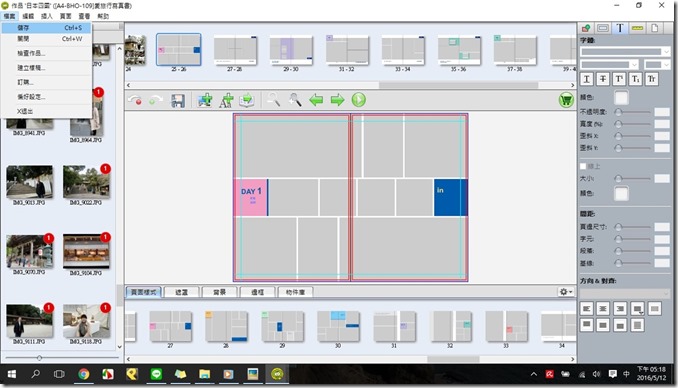
Task: Click the add photo icon with green plus
Action: coord(205,100)
